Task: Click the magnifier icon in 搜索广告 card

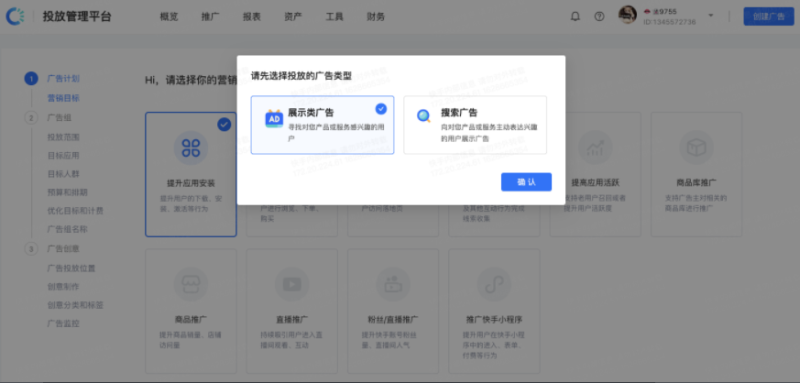Action: coord(423,116)
